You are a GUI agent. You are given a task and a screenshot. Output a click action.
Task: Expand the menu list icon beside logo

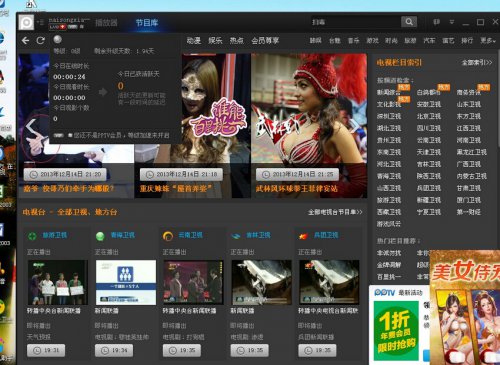41,22
